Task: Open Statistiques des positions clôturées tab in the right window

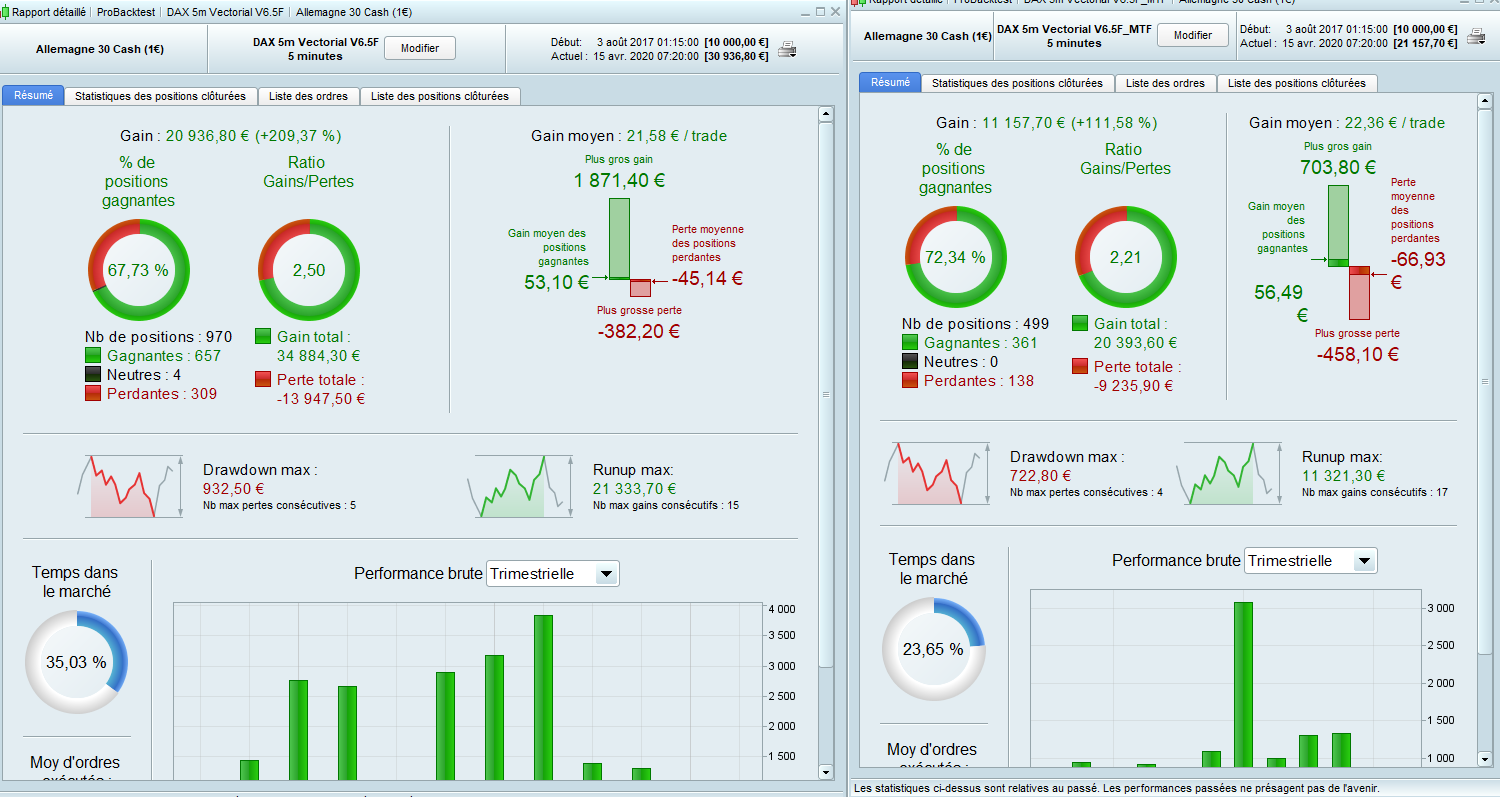Action: click(1017, 83)
